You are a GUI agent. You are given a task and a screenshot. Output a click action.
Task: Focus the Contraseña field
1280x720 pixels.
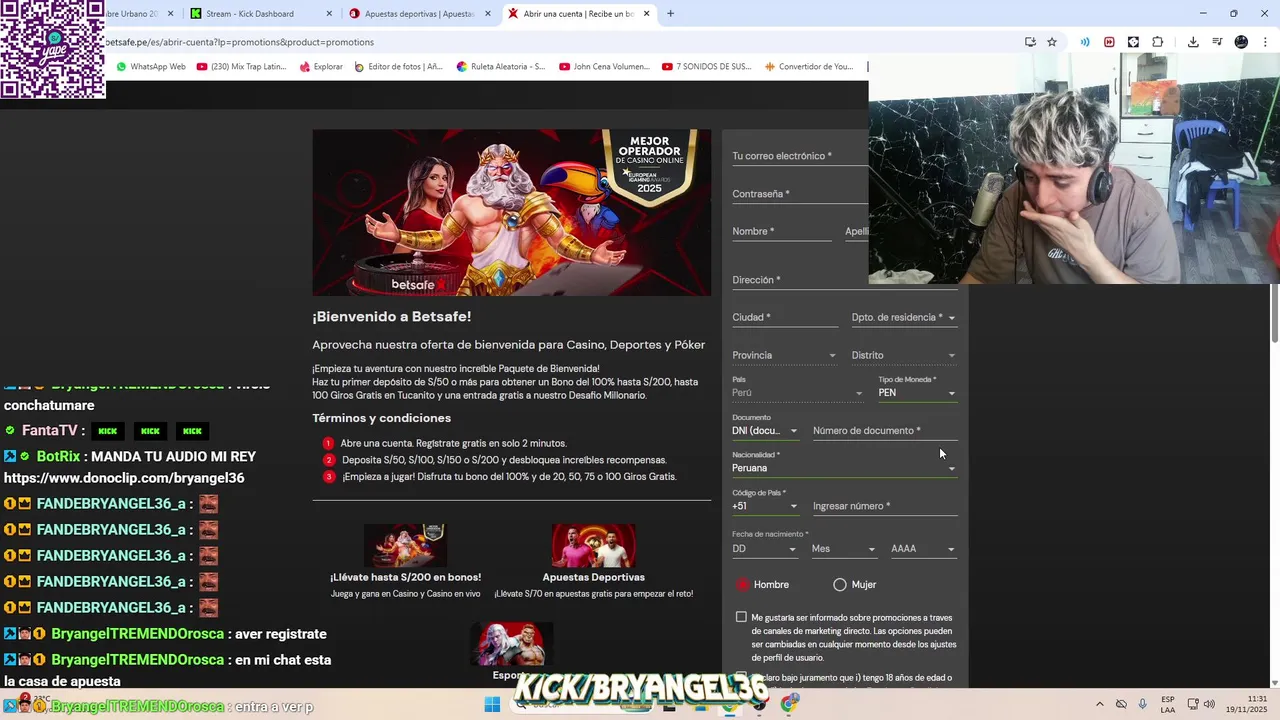click(800, 194)
